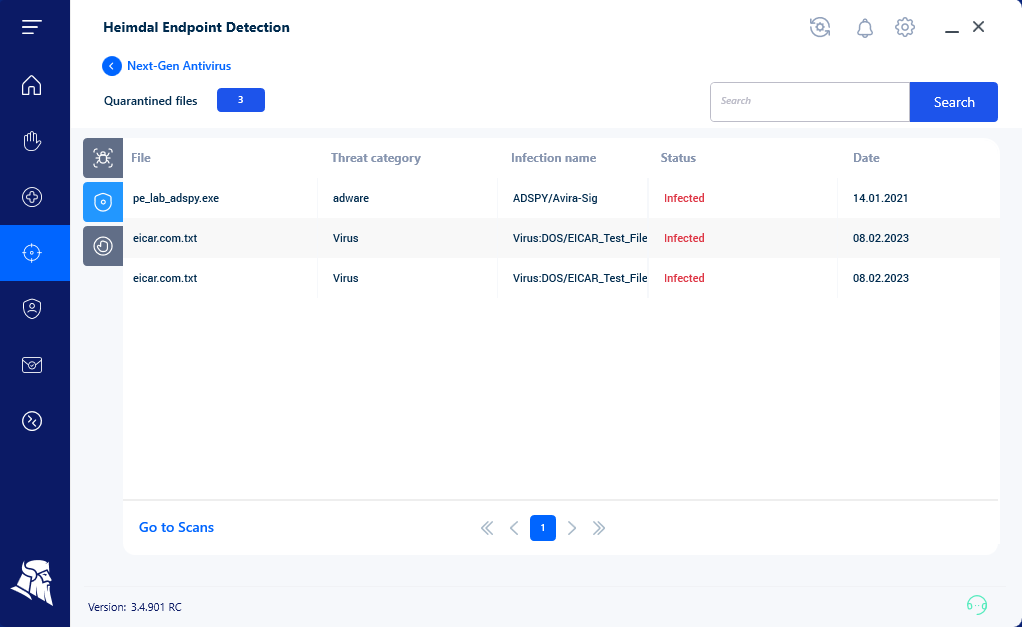
Task: Open the notifications bell
Action: [865, 28]
